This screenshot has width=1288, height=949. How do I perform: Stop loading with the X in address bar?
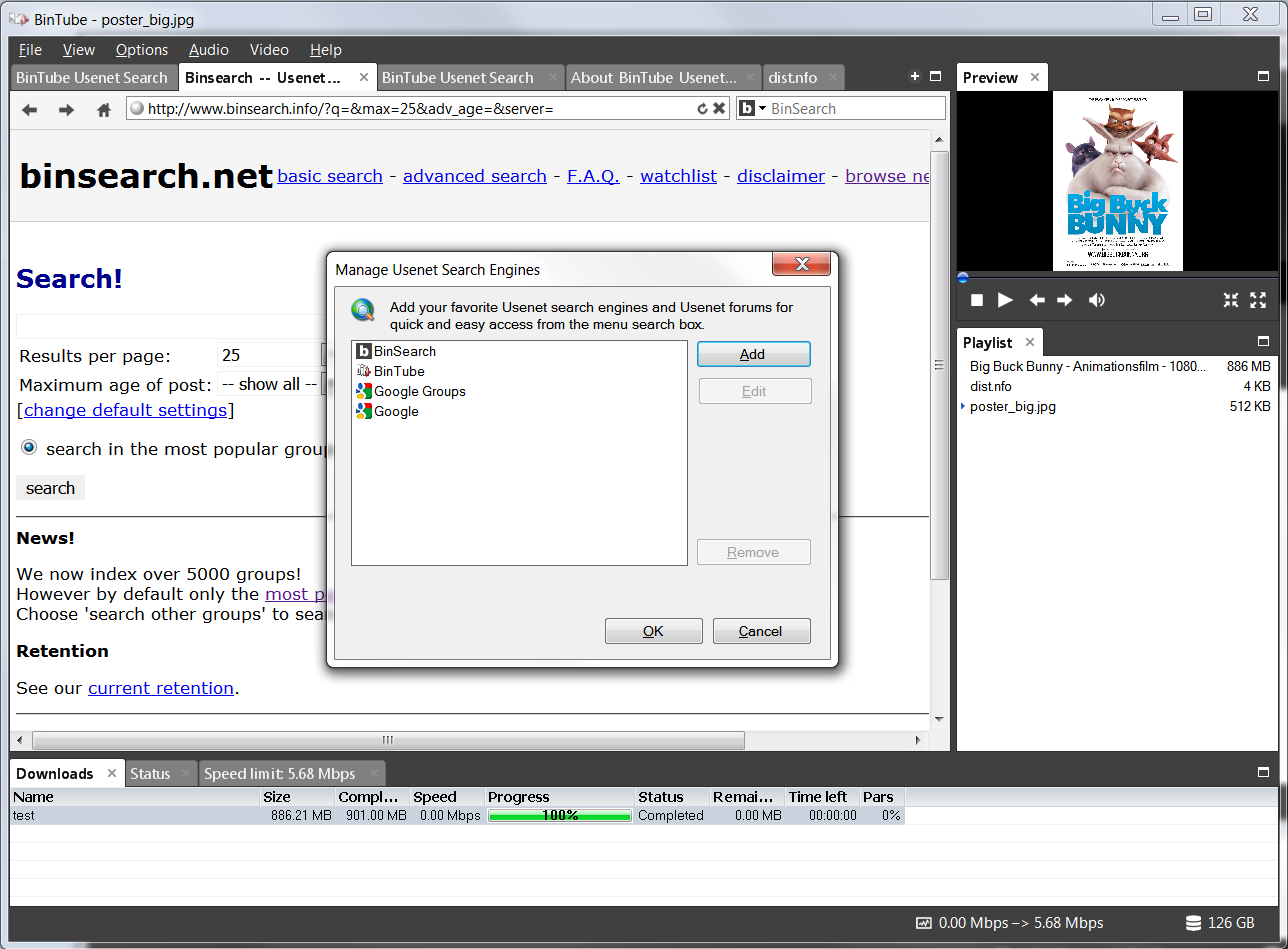click(718, 109)
